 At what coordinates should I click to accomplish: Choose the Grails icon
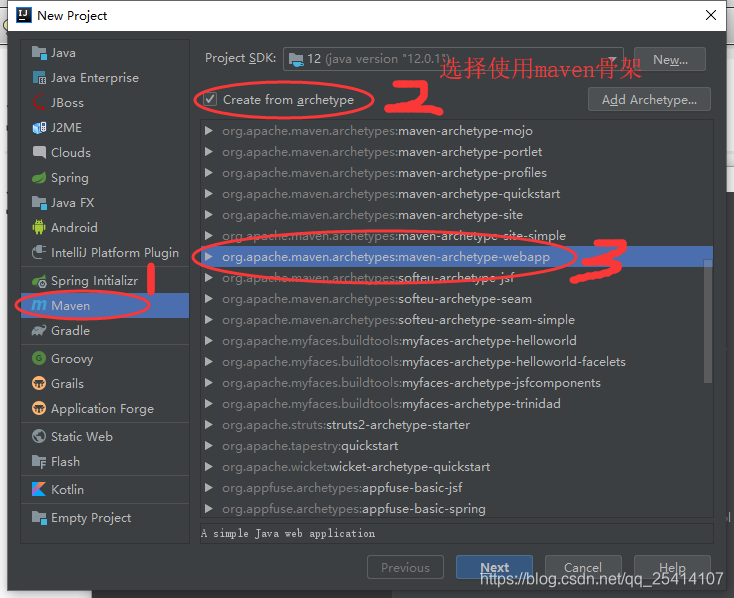click(x=39, y=384)
